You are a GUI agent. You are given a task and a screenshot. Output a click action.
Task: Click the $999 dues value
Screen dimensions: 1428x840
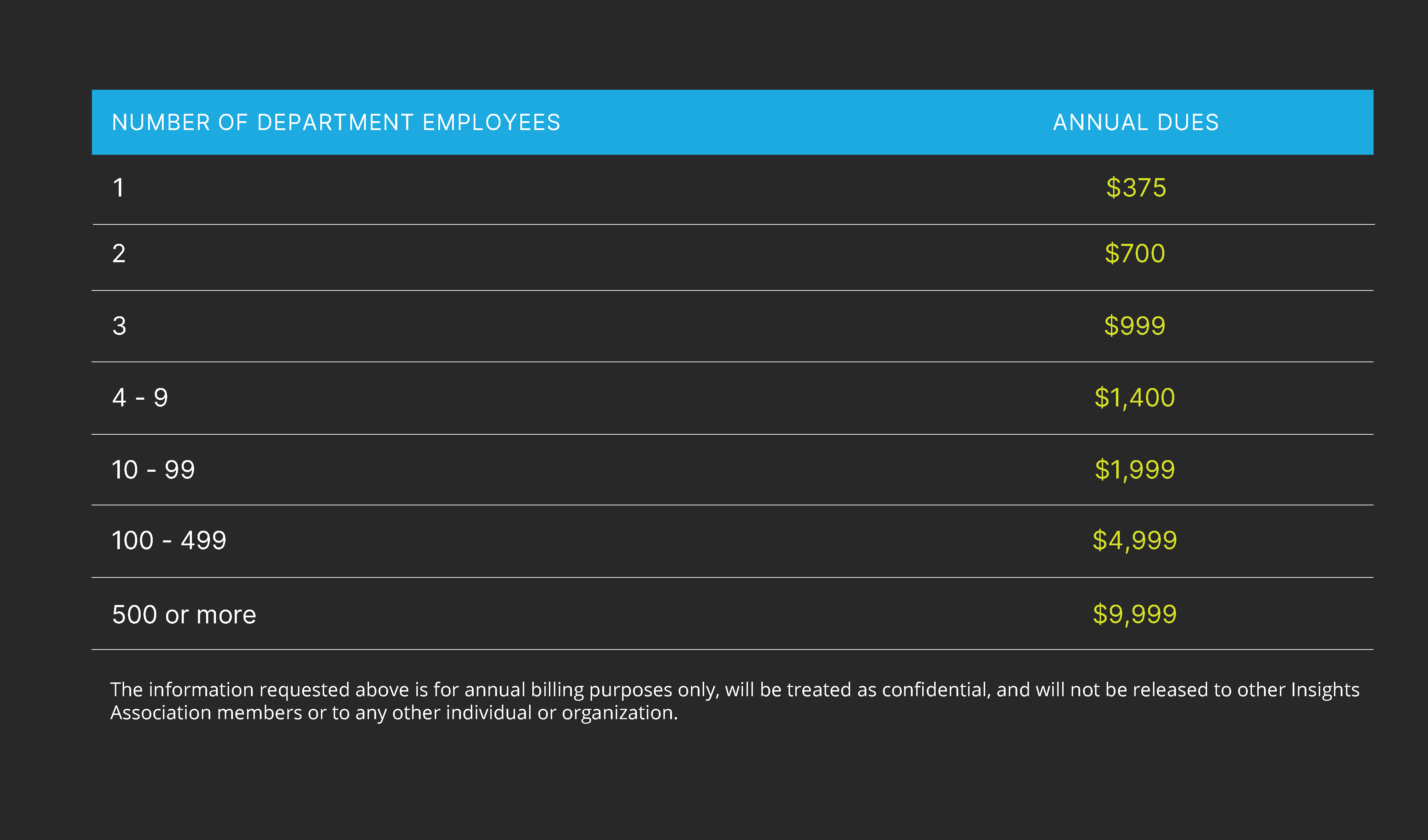1135,326
